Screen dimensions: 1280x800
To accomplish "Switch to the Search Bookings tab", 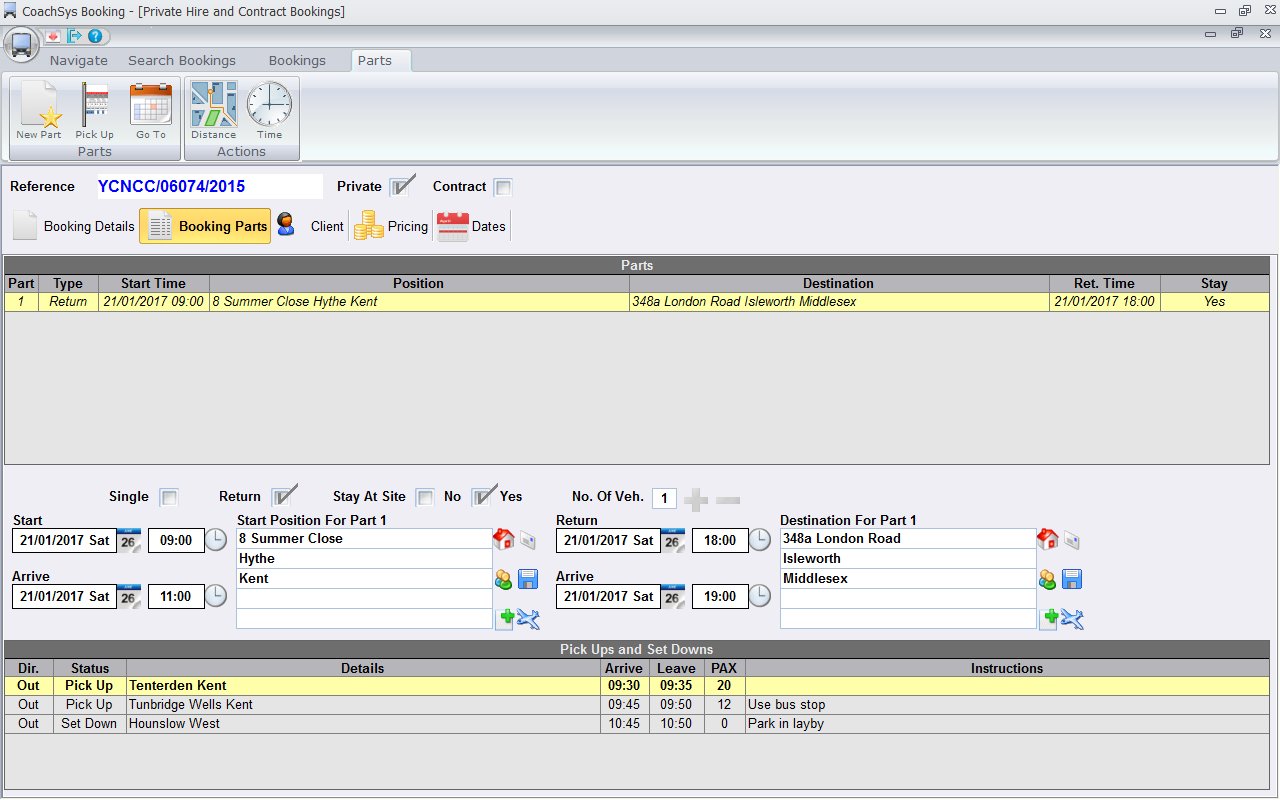I will click(182, 60).
